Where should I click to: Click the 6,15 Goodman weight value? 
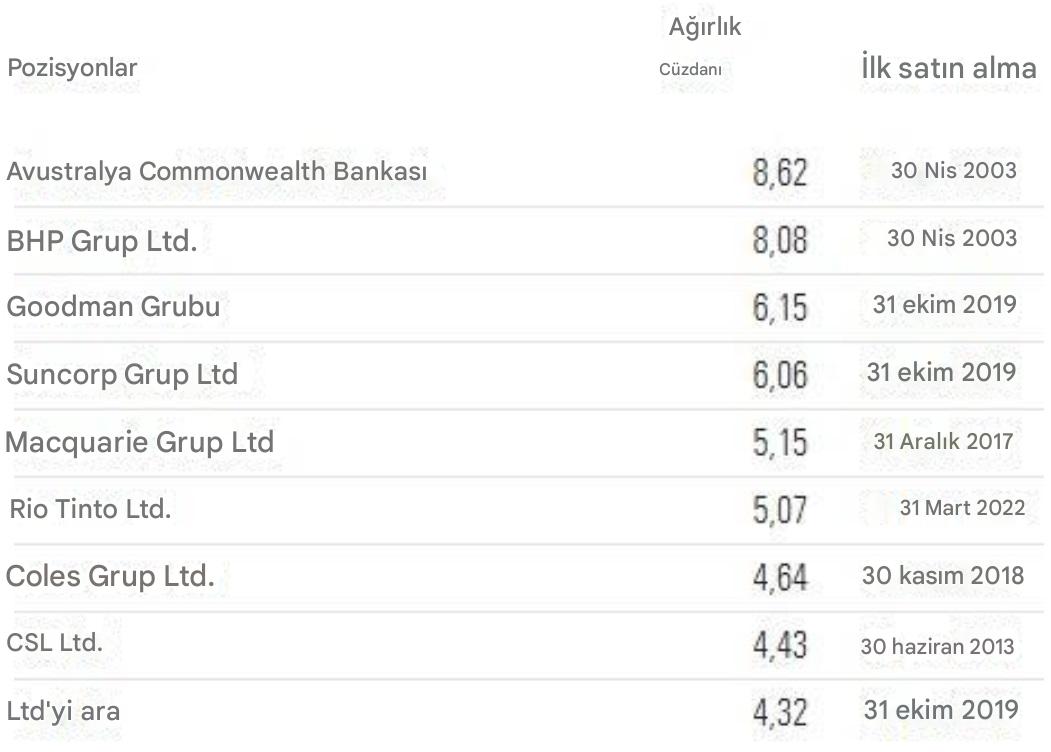[x=780, y=307]
